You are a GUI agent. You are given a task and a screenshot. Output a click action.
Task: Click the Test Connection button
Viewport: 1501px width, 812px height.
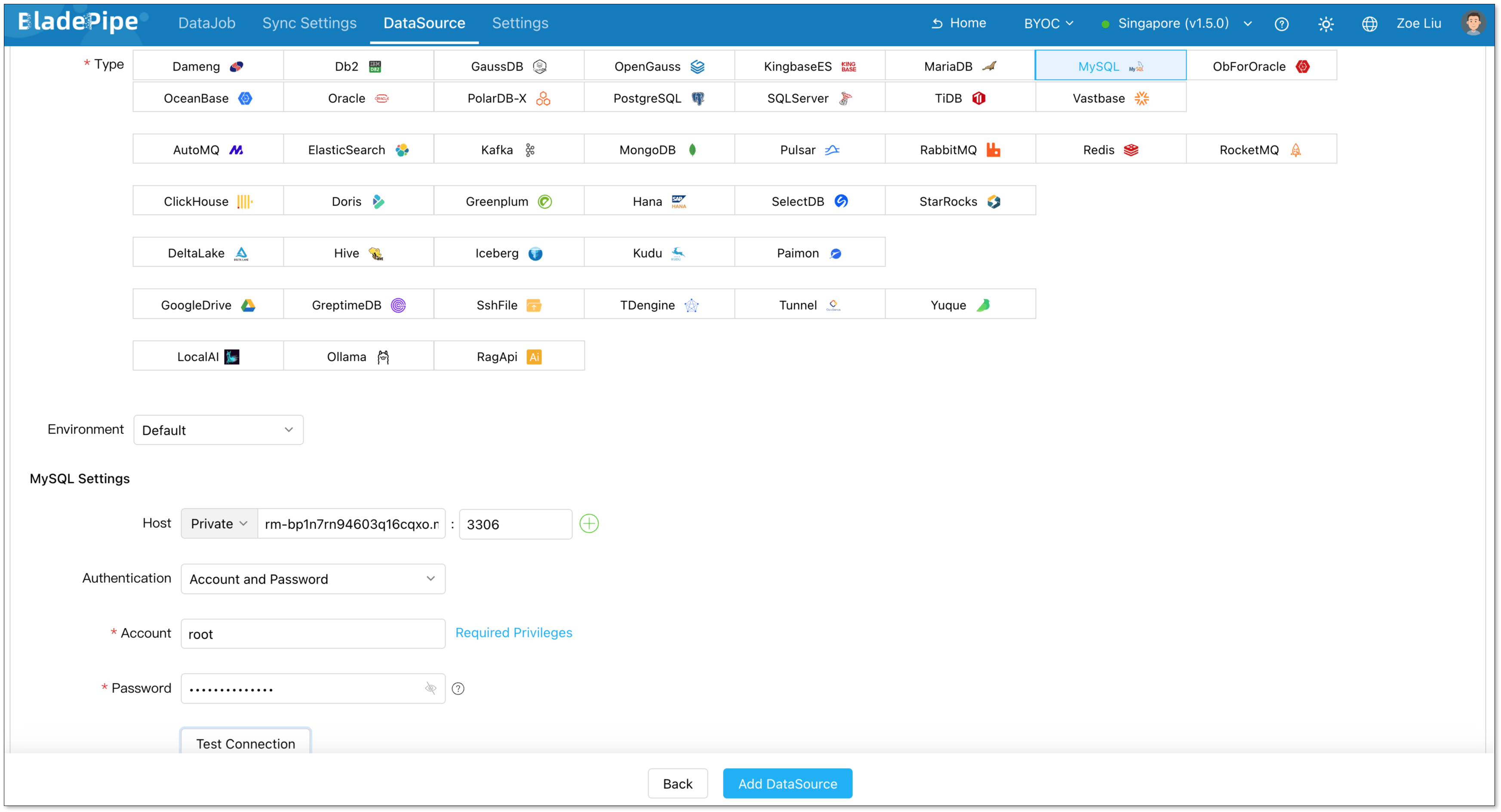point(245,744)
